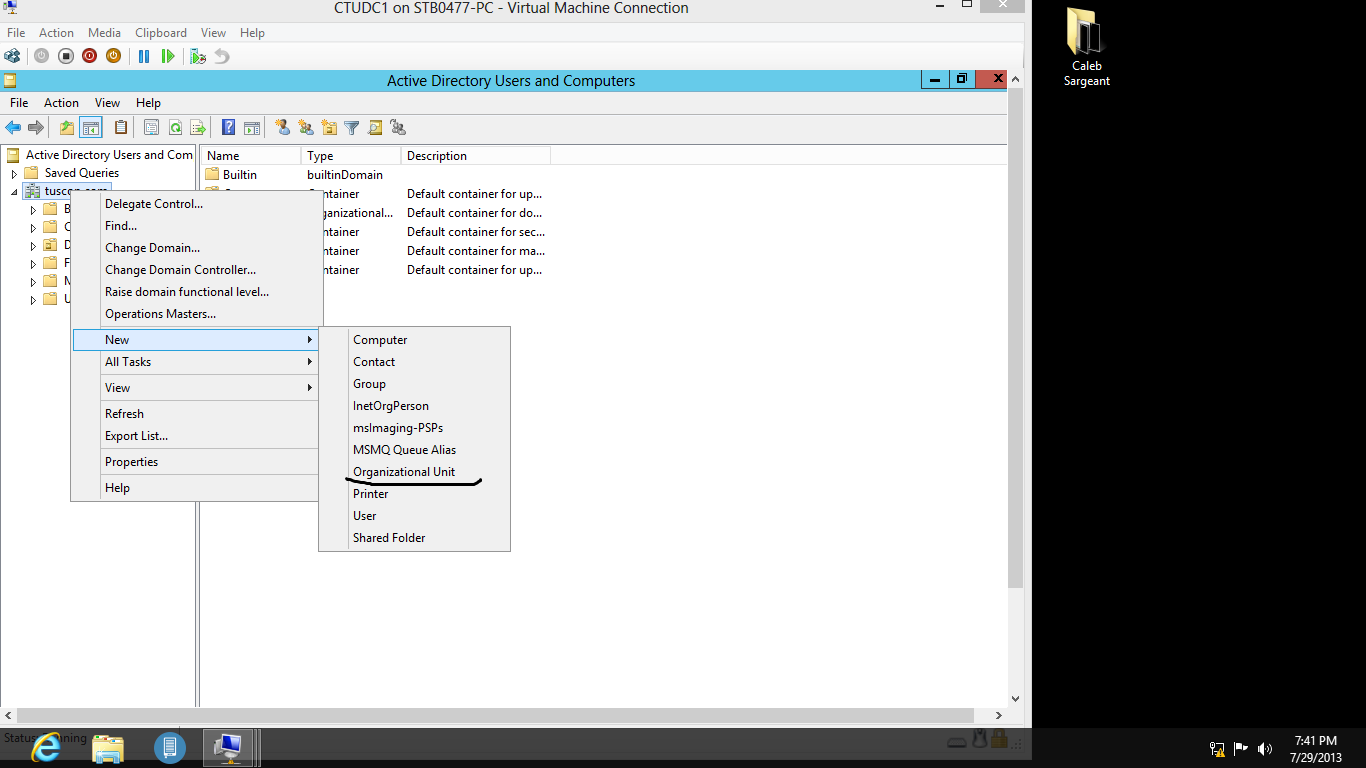Click the orange Save state VM icon

click(x=113, y=56)
